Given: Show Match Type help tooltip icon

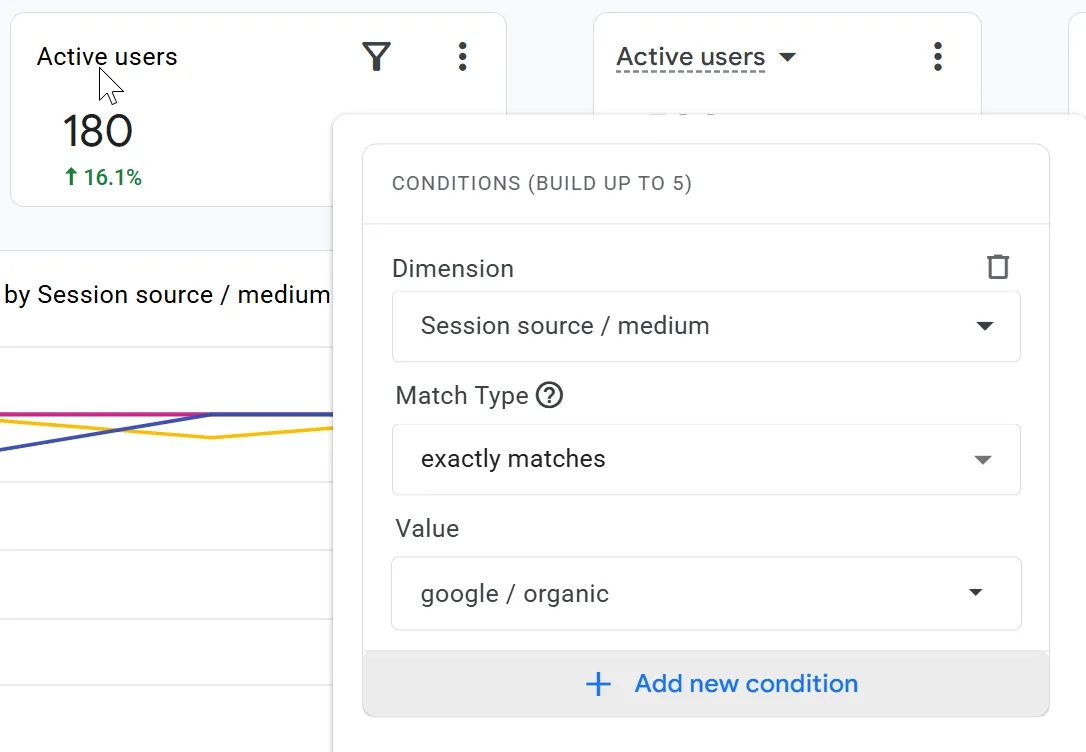Looking at the screenshot, I should [549, 395].
